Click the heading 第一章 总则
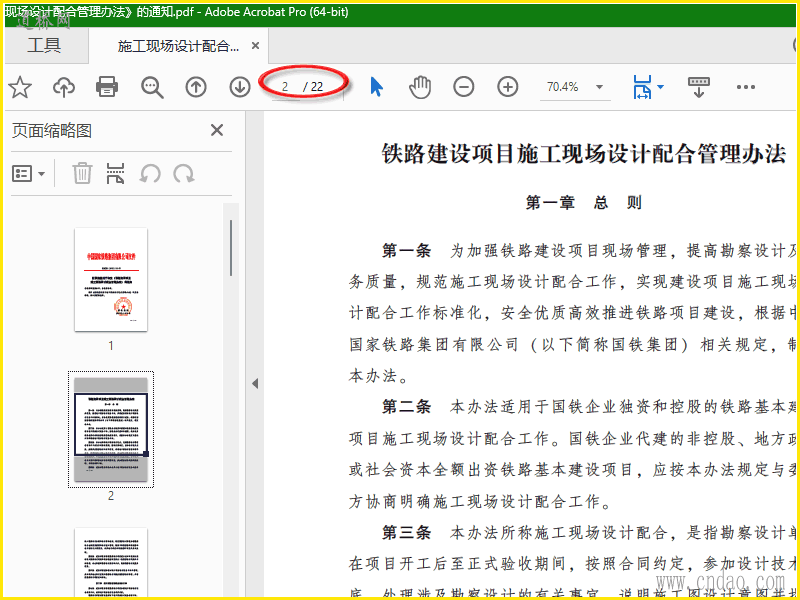Image resolution: width=800 pixels, height=600 pixels. tap(584, 203)
